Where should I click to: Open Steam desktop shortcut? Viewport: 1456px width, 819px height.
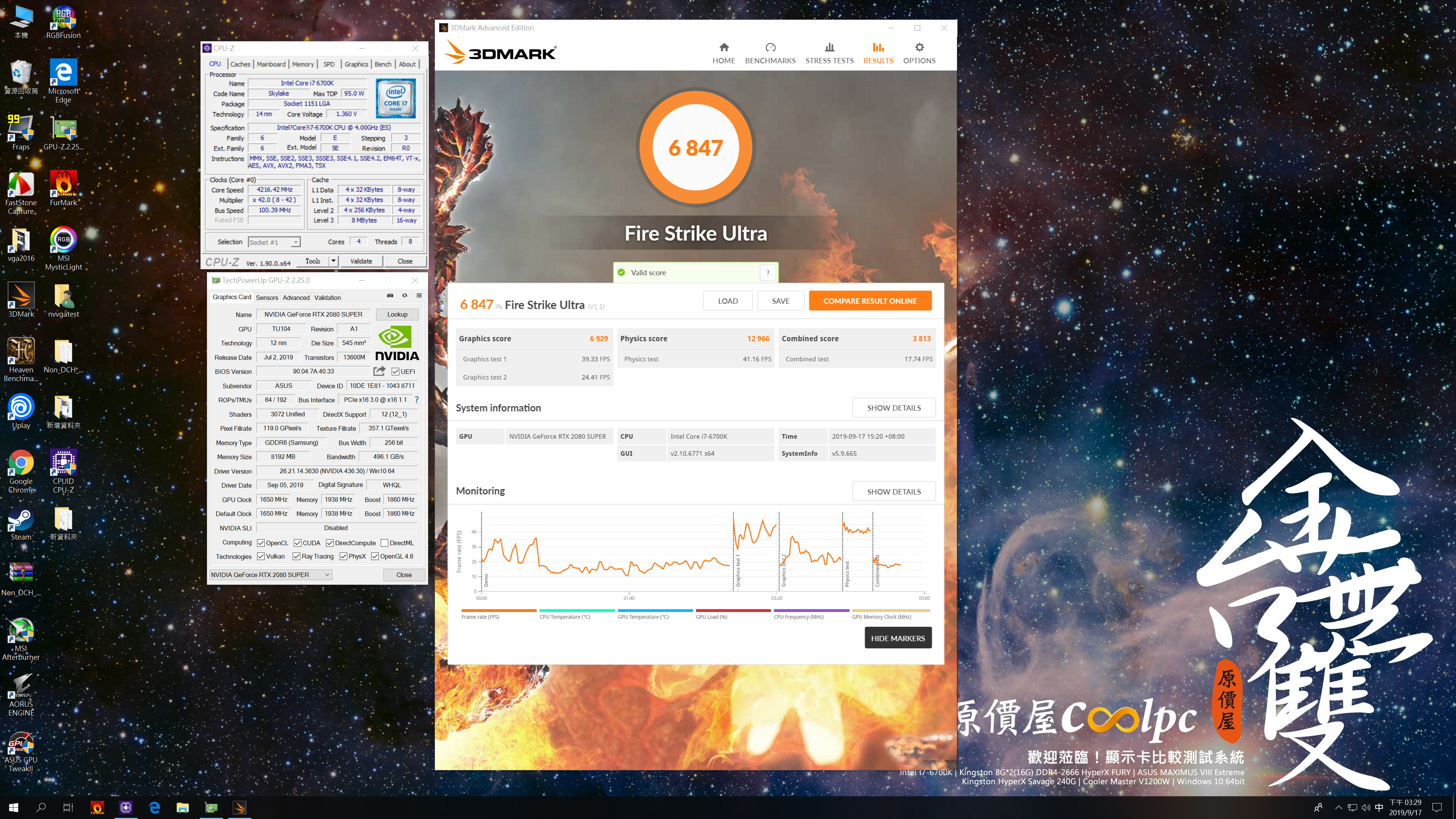(21, 523)
